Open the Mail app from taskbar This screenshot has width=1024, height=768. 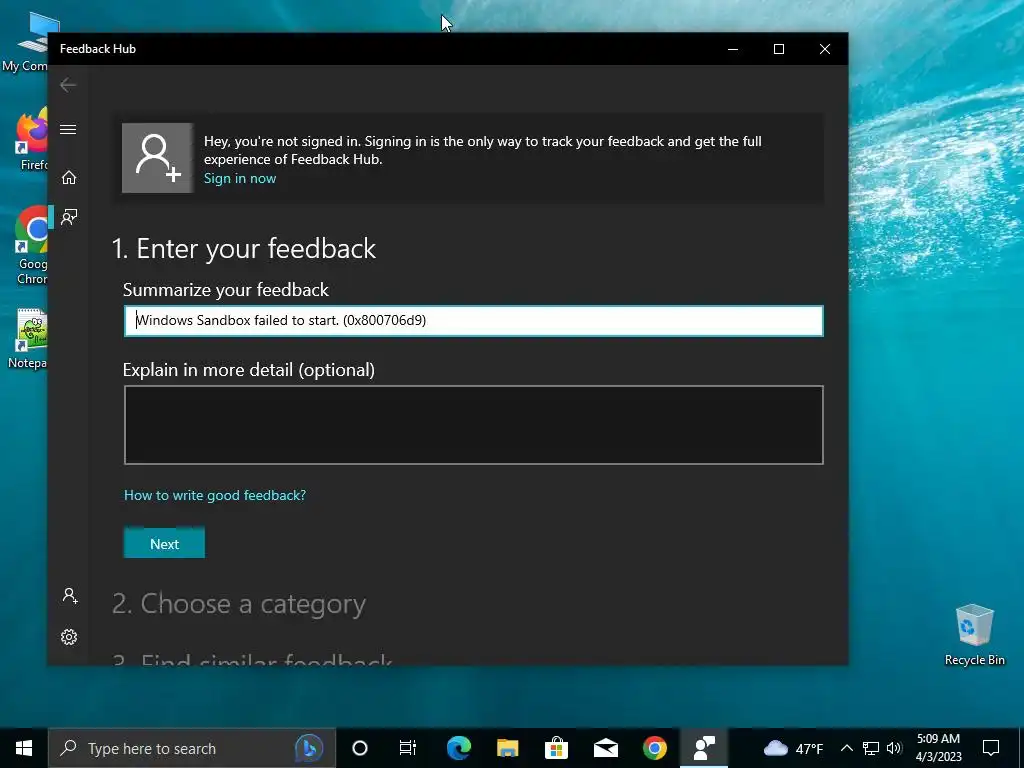[x=605, y=748]
